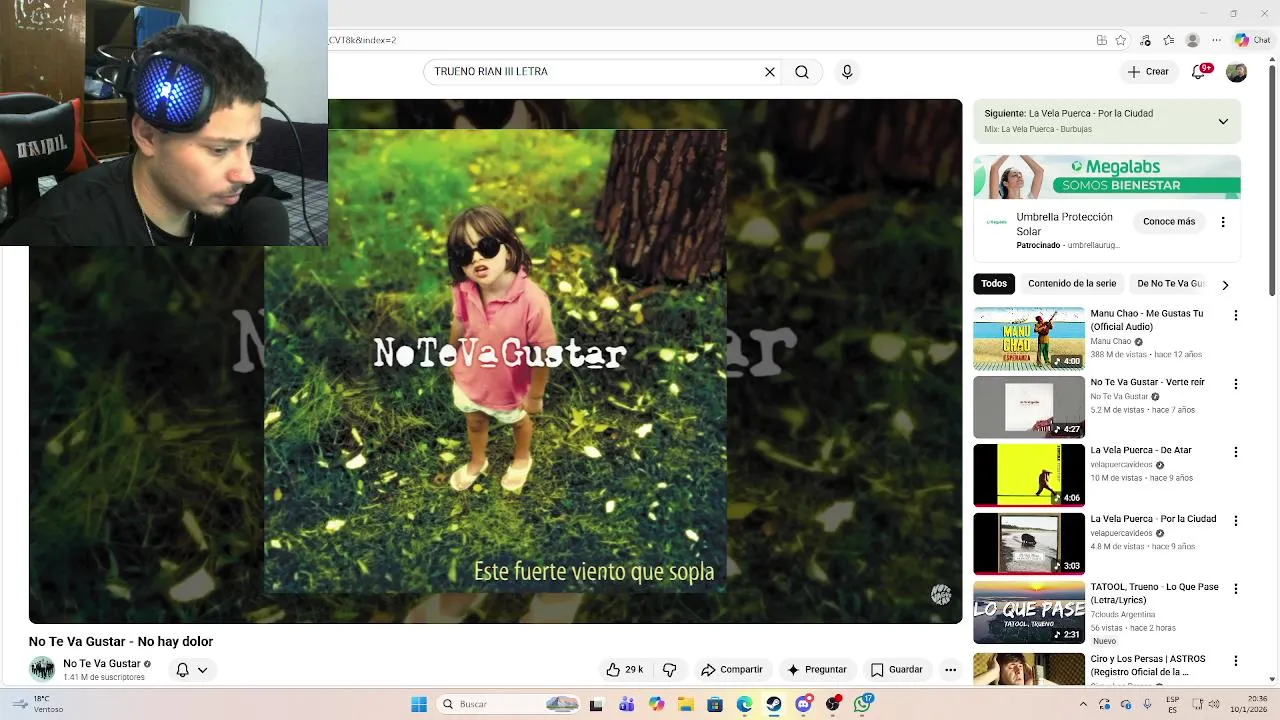Viewport: 1280px width, 720px height.
Task: Open options for Por la Ciudad video
Action: point(1236,521)
